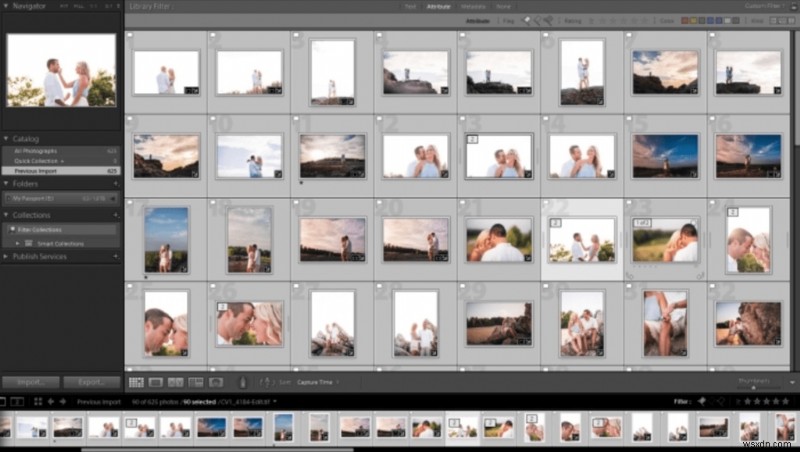800x452 pixels.
Task: Select the Text filter tab
Action: (410, 6)
